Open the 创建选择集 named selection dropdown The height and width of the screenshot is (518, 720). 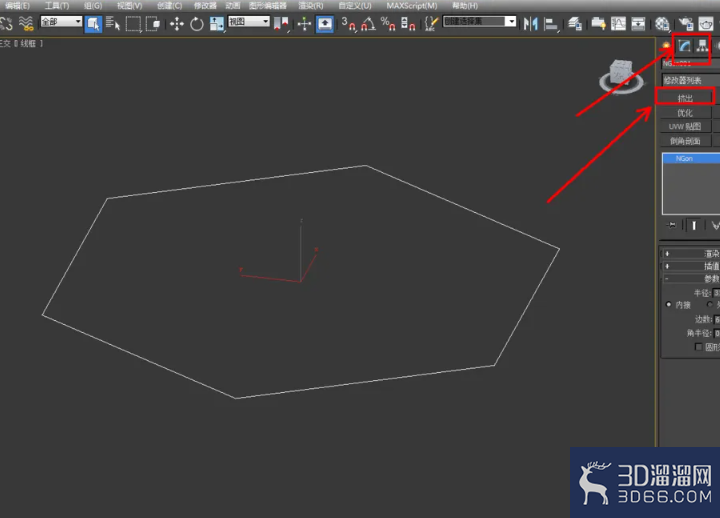tap(479, 22)
